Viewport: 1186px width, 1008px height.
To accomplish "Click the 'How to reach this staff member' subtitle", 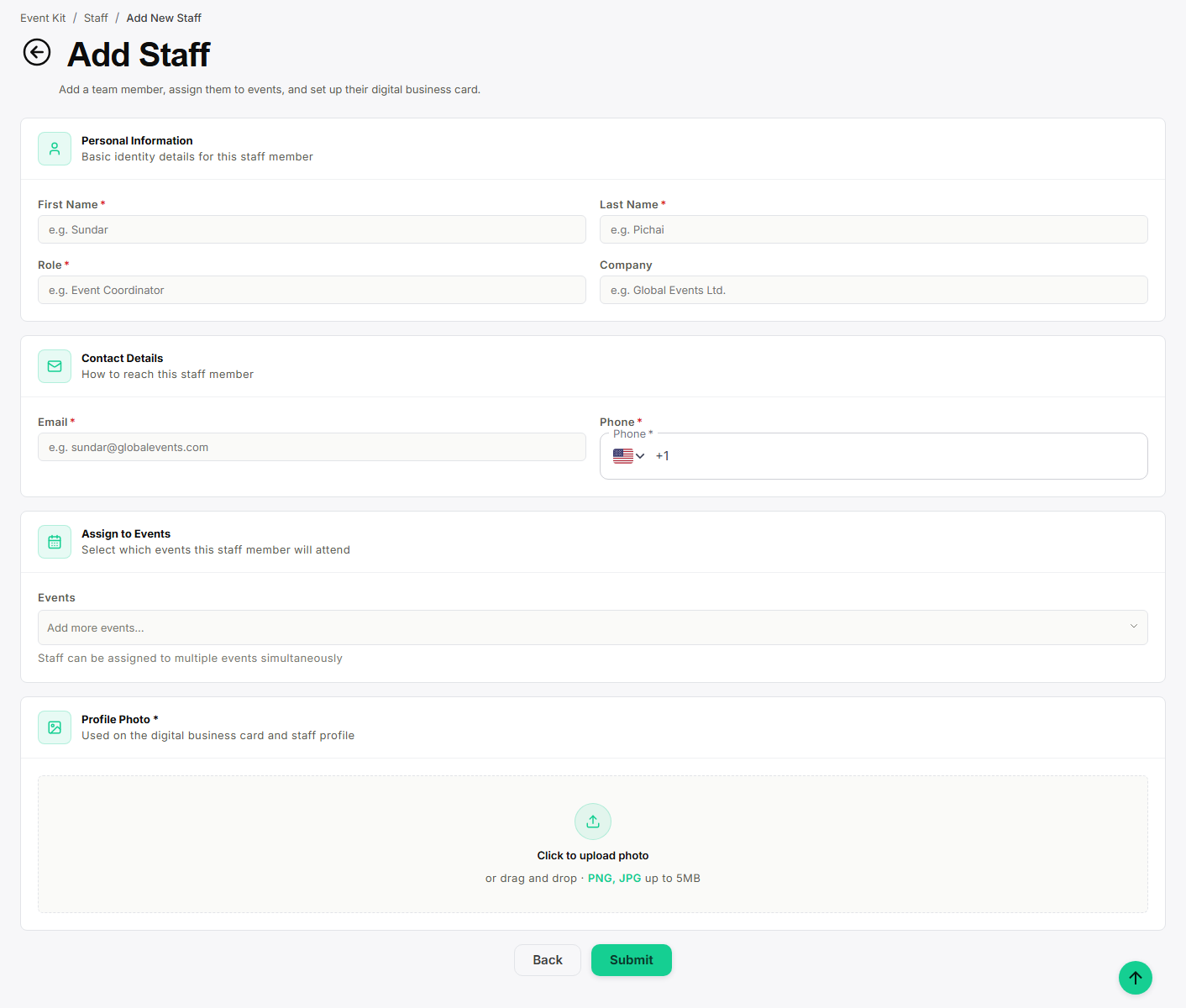I will [167, 375].
